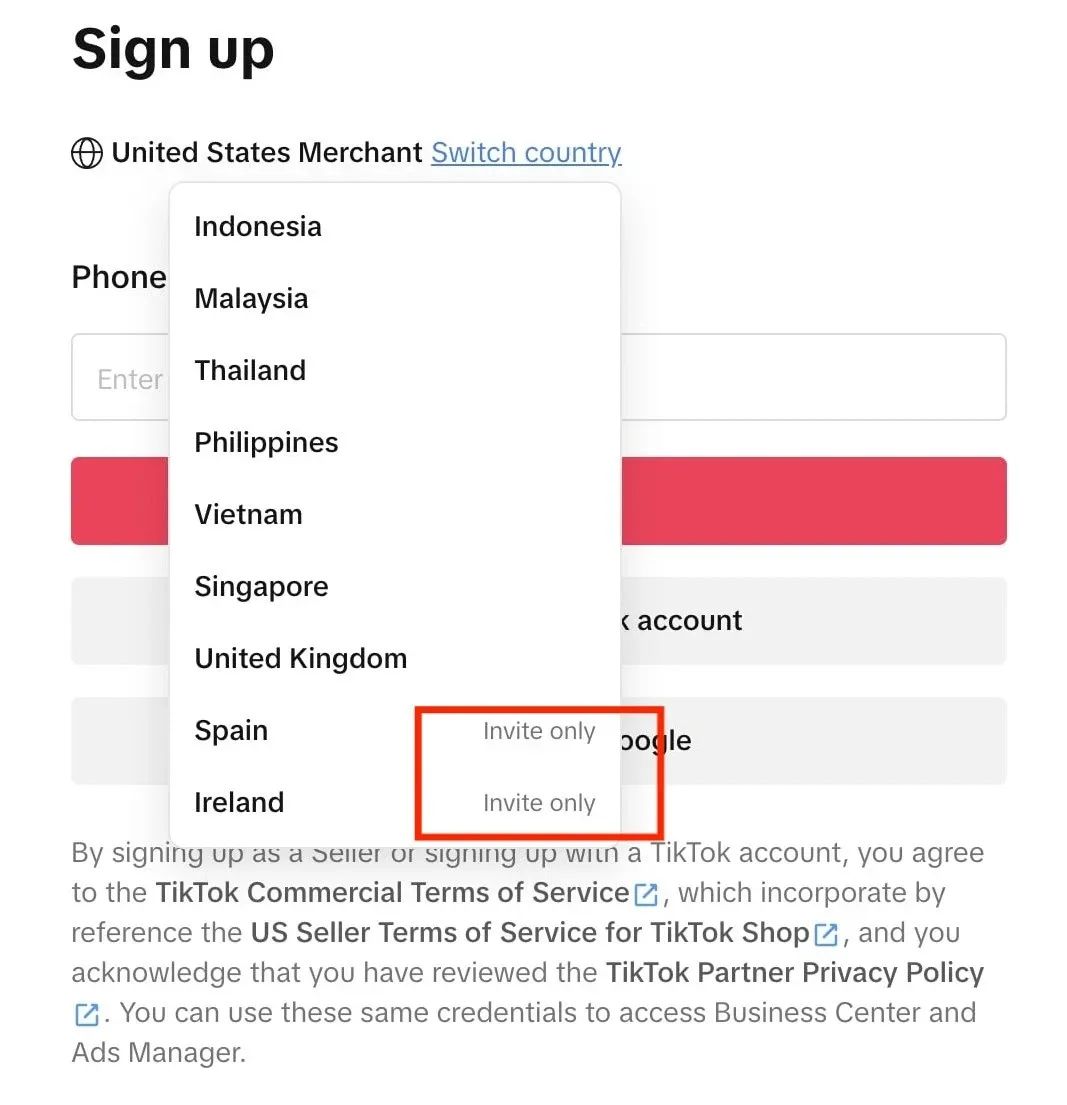The image size is (1067, 1105).
Task: Open TikTok Partner Privacy Policy link
Action: click(794, 973)
